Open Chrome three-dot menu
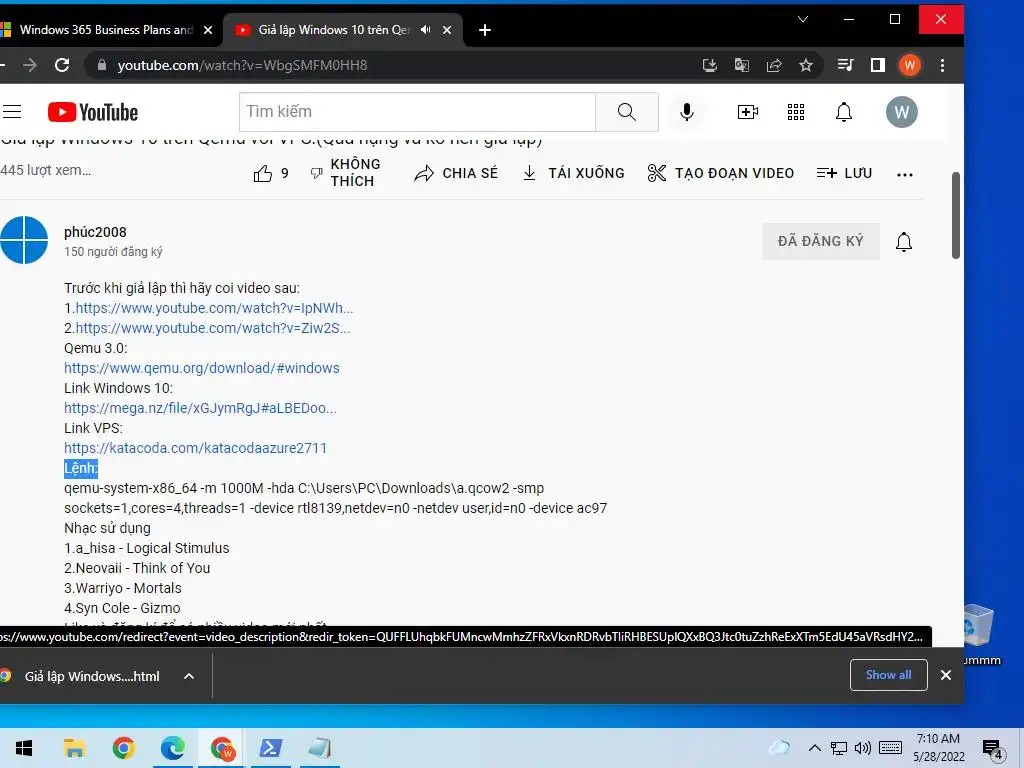The width and height of the screenshot is (1024, 768). pos(942,65)
